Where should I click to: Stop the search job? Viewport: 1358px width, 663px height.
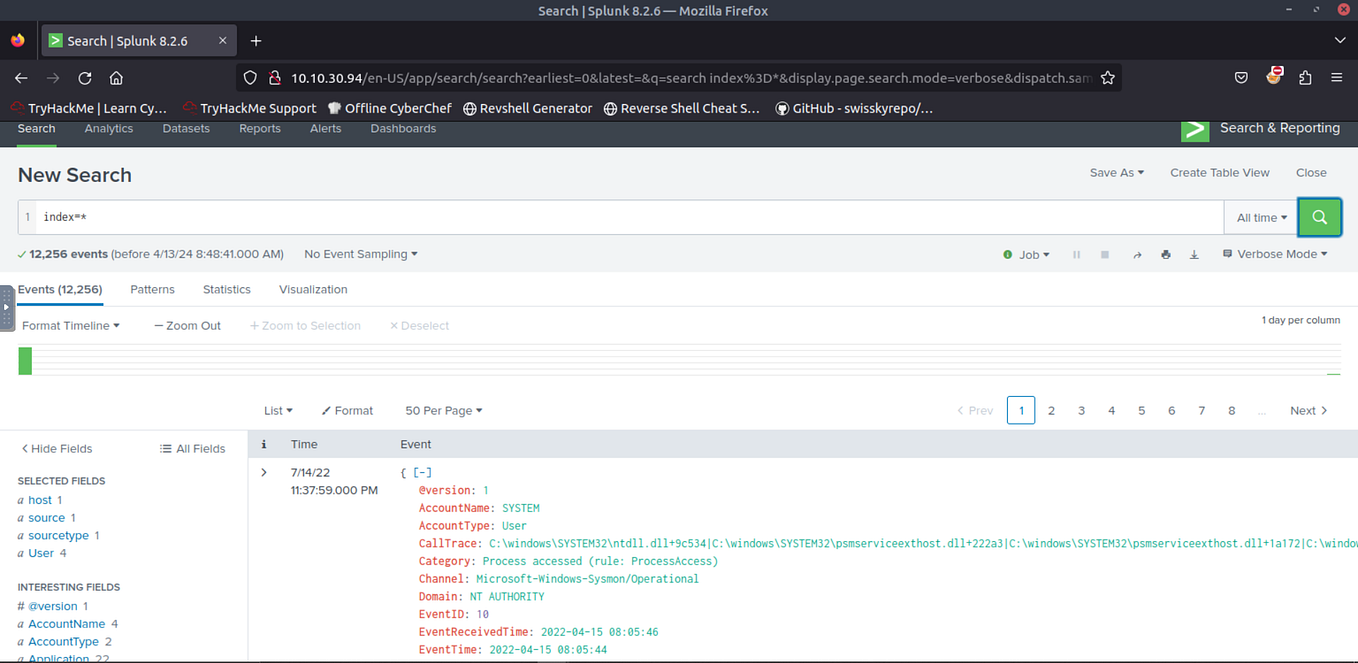click(1105, 254)
